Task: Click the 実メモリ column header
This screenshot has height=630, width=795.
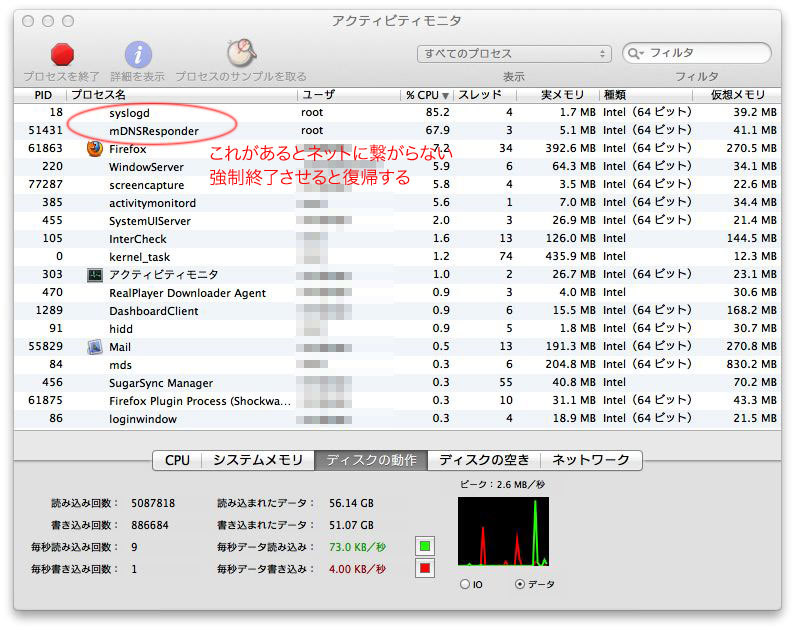Action: pos(558,95)
